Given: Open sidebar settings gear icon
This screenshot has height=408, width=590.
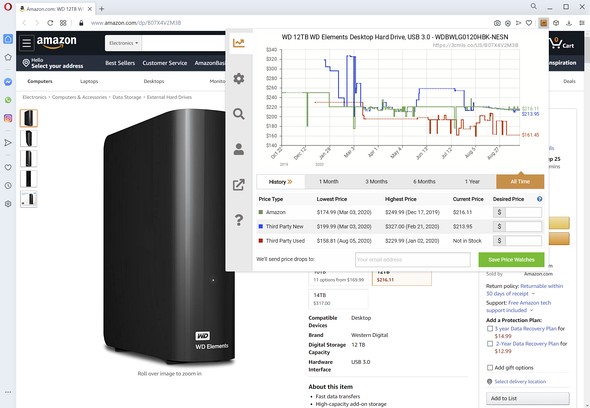Looking at the screenshot, I should 8,204.
